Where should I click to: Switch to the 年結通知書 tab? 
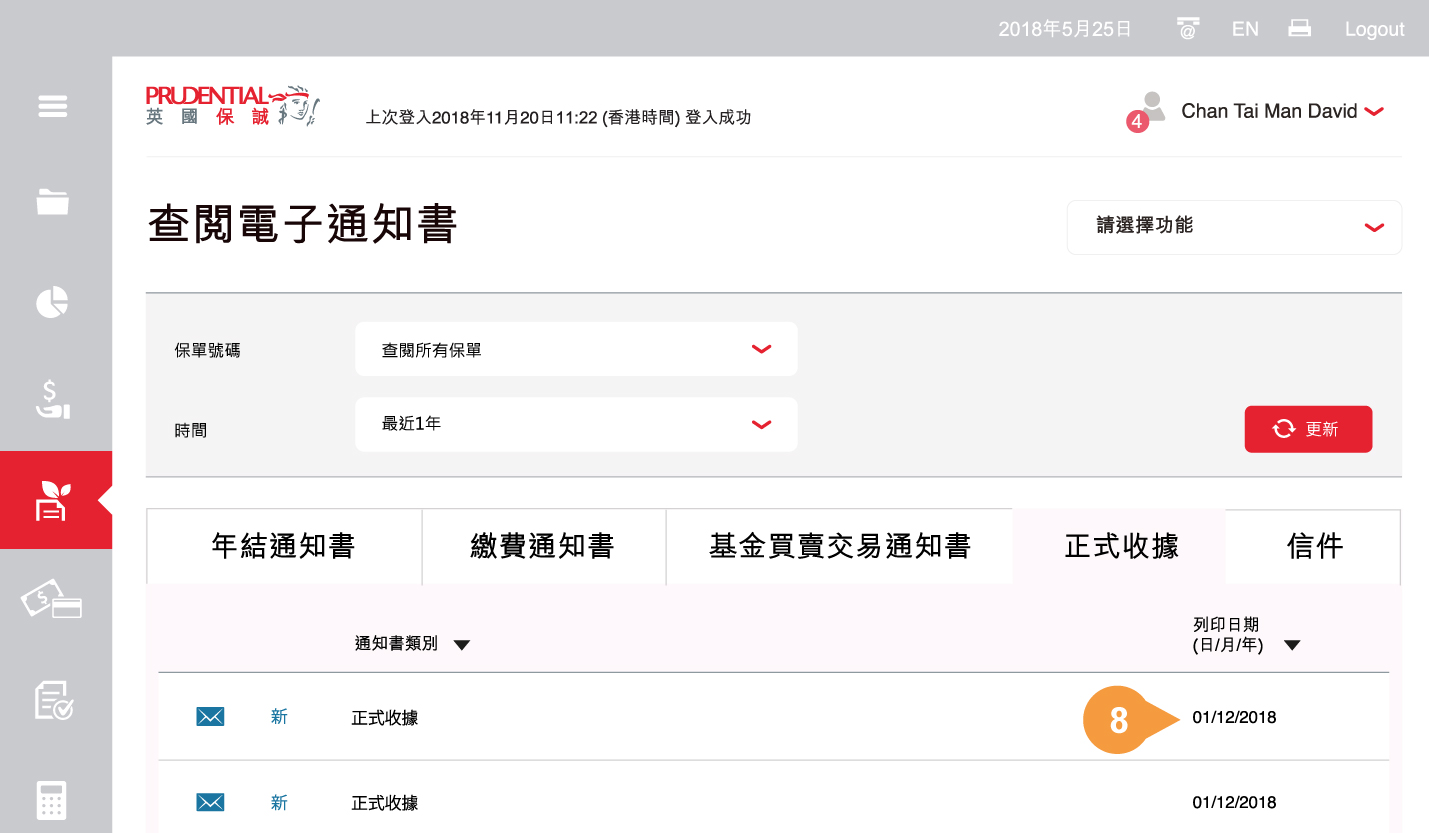[x=284, y=546]
